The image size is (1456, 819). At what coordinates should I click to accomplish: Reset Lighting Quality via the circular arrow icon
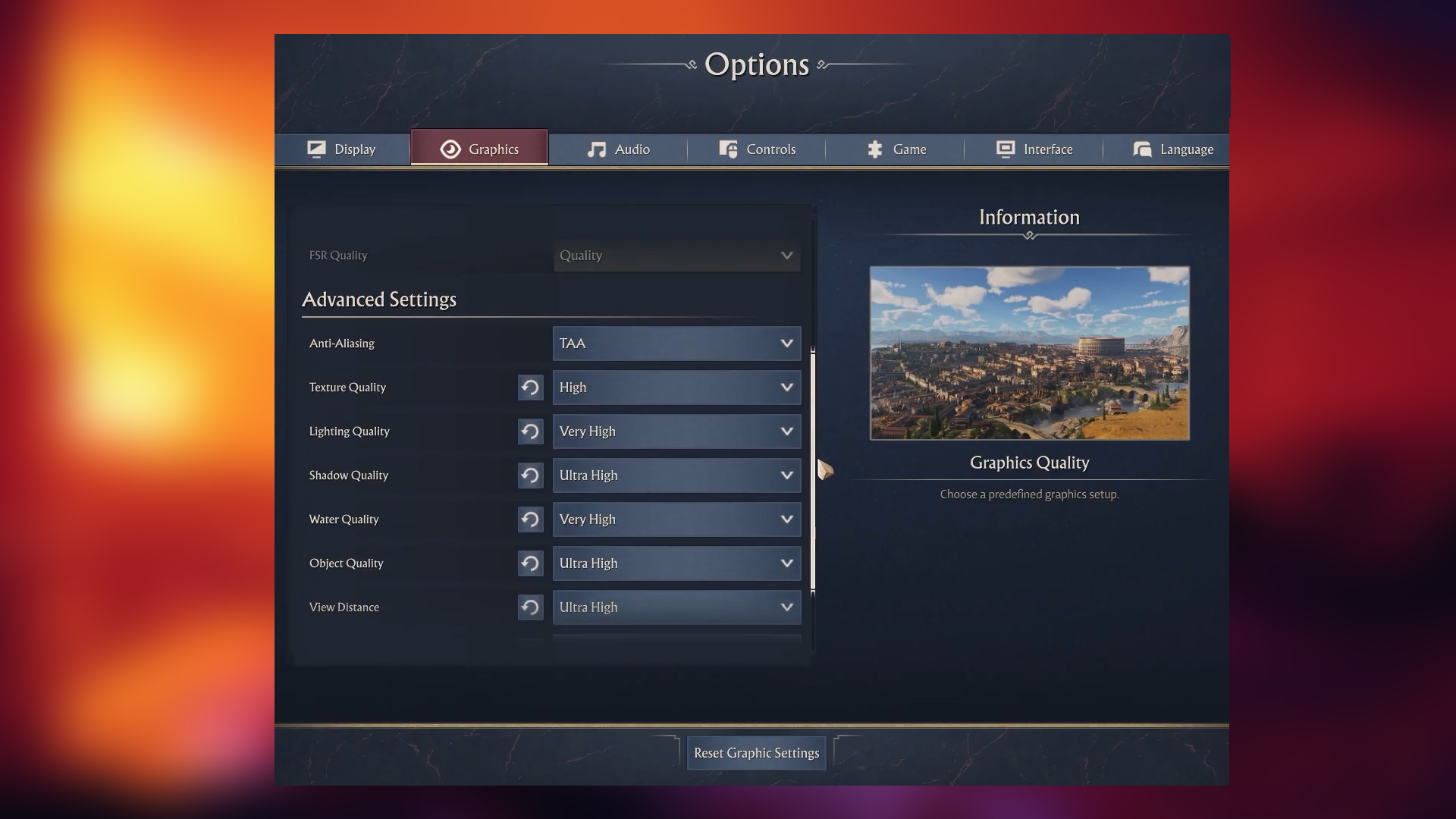(530, 431)
